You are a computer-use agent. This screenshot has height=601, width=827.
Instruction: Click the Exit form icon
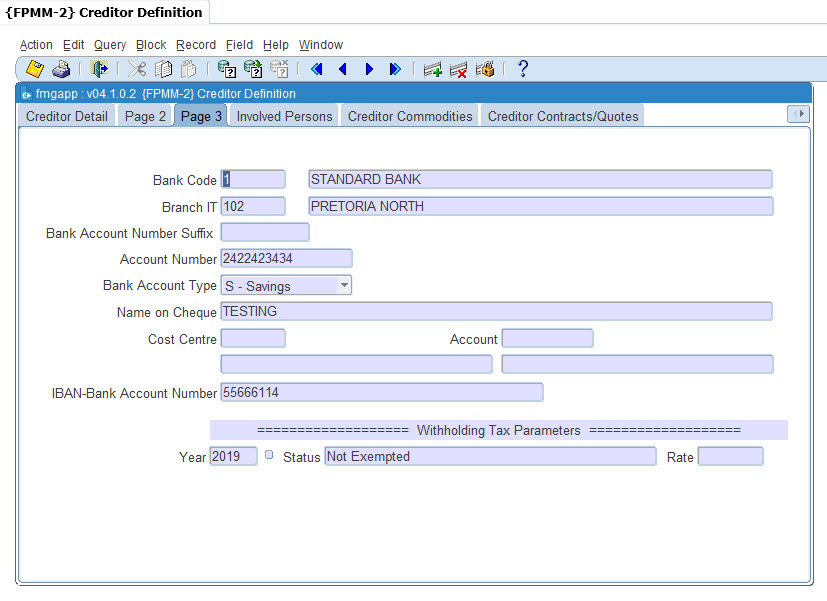tap(99, 69)
